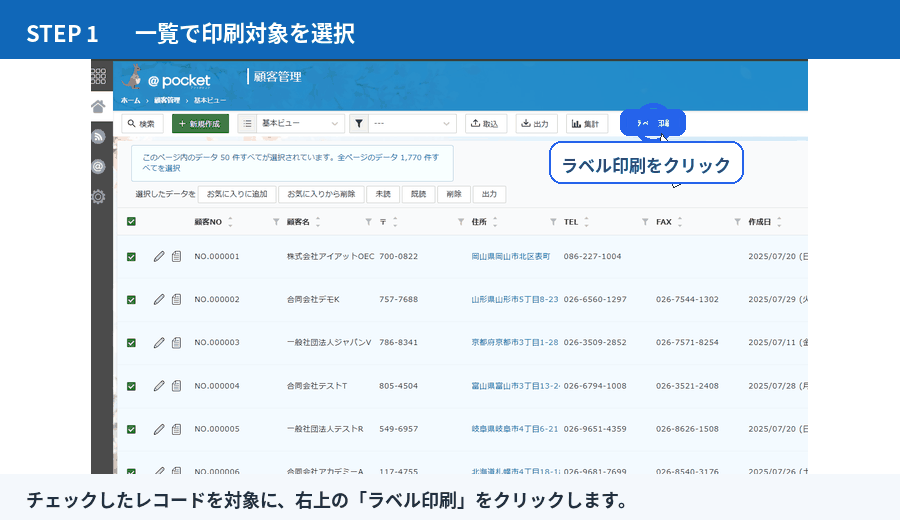The height and width of the screenshot is (520, 900).
Task: Open the app grid menu icon
Action: (98, 76)
